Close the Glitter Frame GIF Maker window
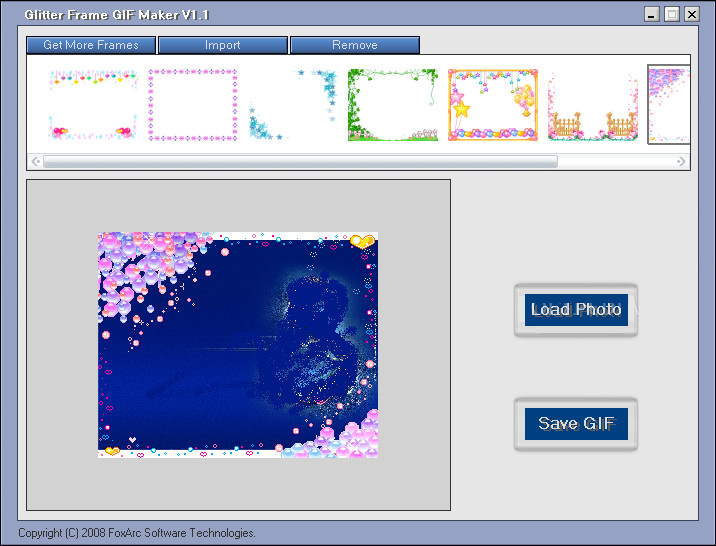Image resolution: width=716 pixels, height=546 pixels. [x=692, y=14]
